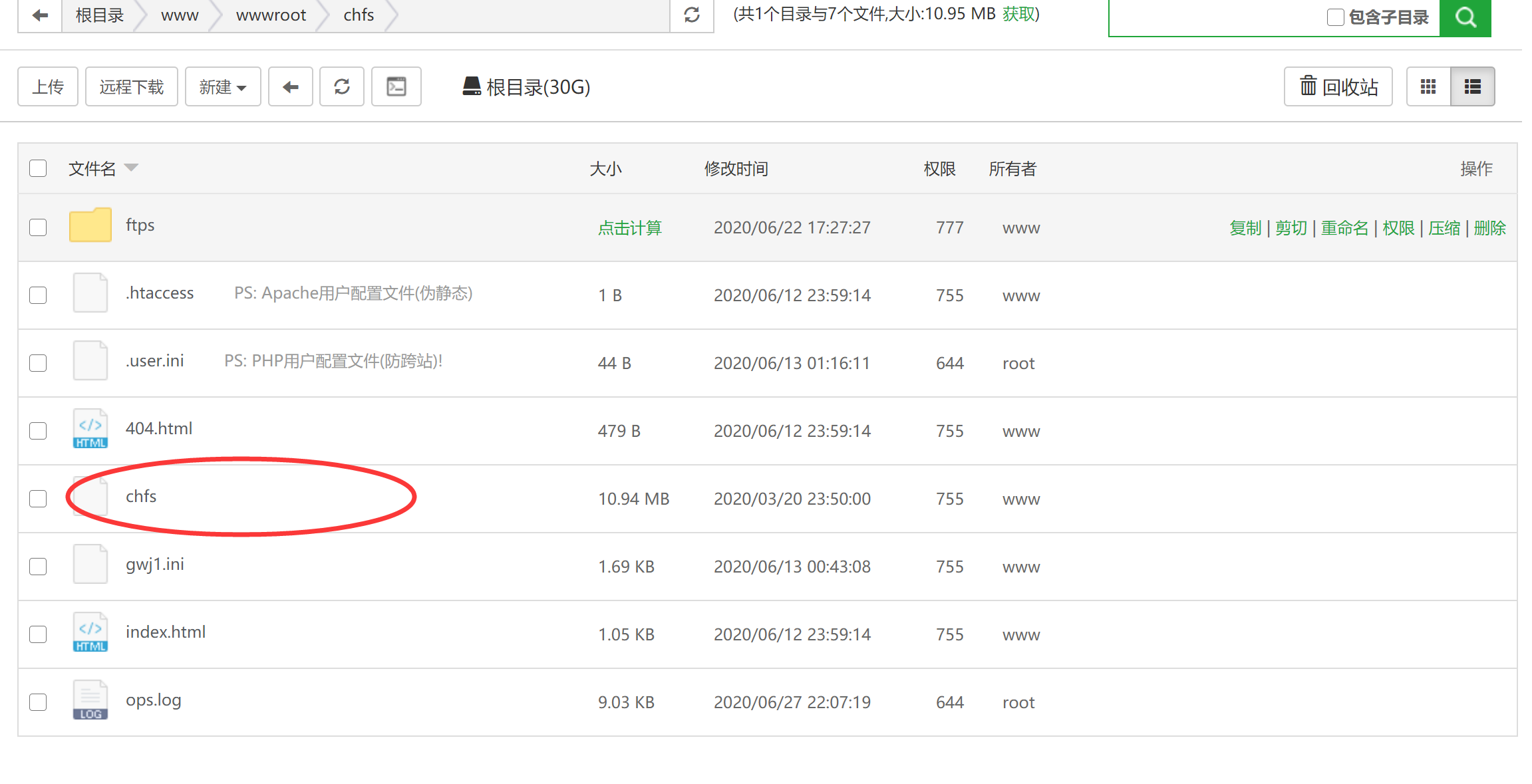Select the chfs file name
The height and width of the screenshot is (784, 1532).
(x=141, y=496)
